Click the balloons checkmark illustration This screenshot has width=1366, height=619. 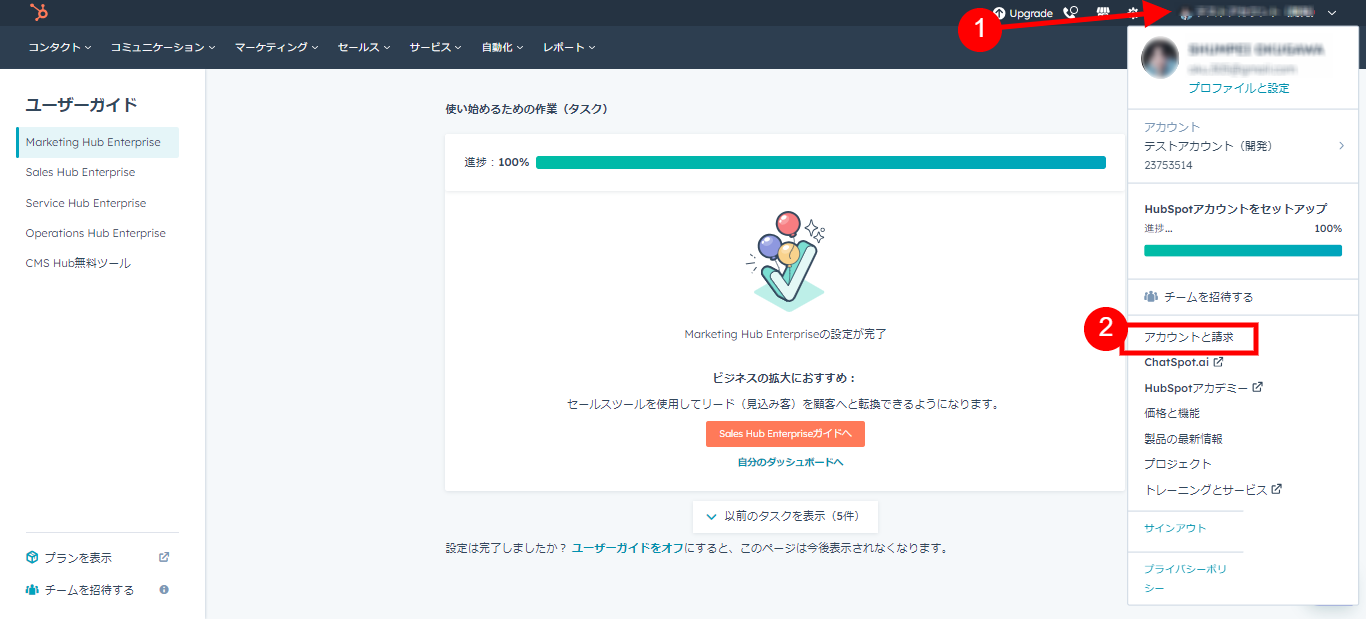click(788, 260)
